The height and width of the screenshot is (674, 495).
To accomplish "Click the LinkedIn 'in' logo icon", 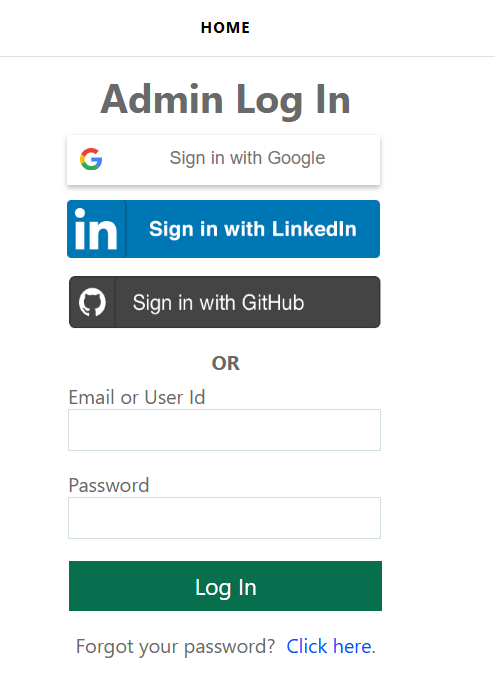I will tap(96, 229).
